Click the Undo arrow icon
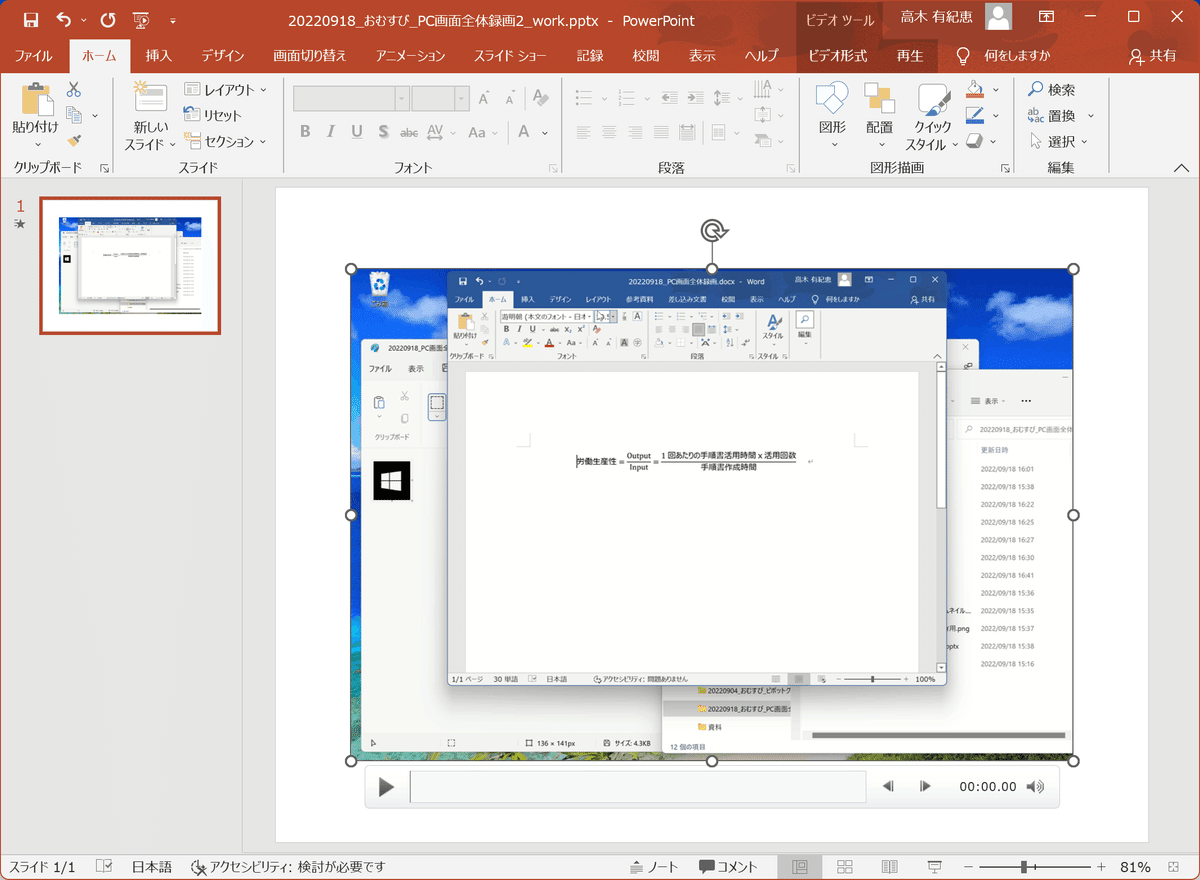This screenshot has width=1200, height=880. [x=64, y=20]
